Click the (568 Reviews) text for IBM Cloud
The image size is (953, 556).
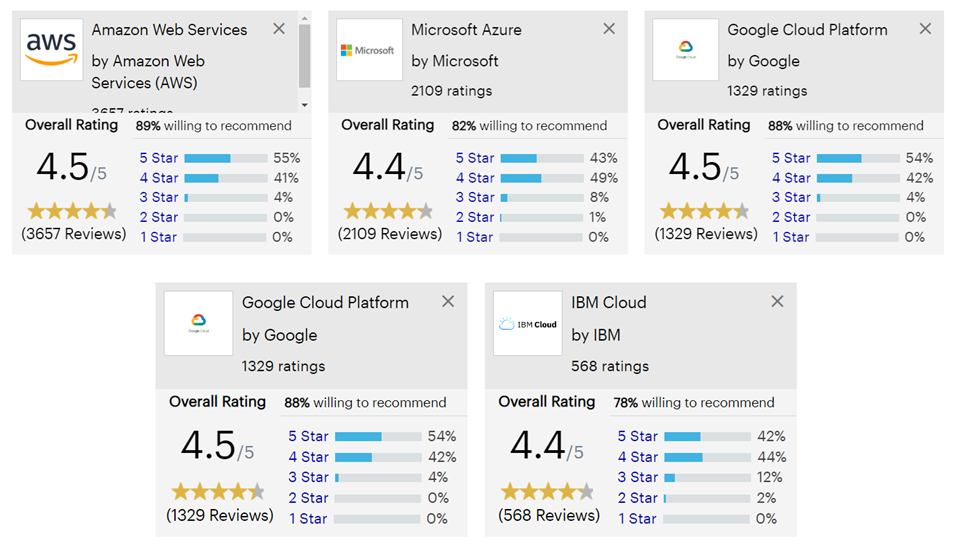[549, 515]
